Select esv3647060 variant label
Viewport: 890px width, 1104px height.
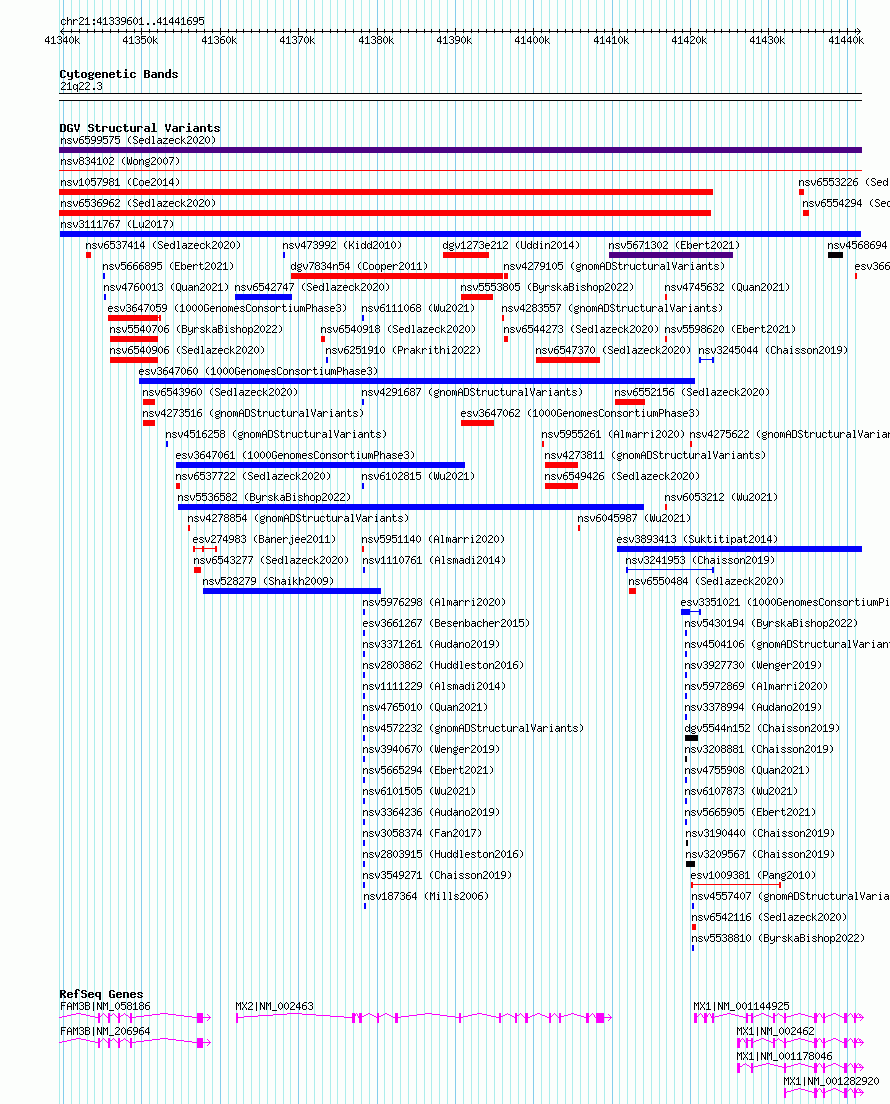coord(258,371)
